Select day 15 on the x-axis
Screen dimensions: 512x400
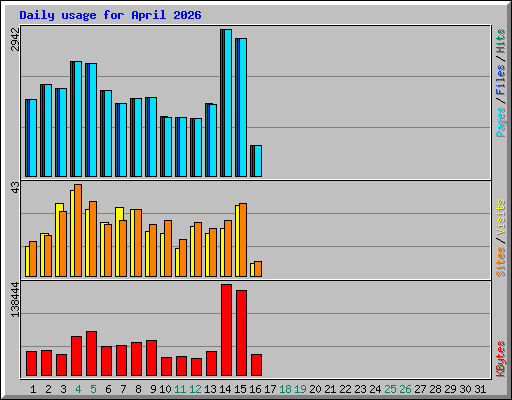tap(240, 389)
